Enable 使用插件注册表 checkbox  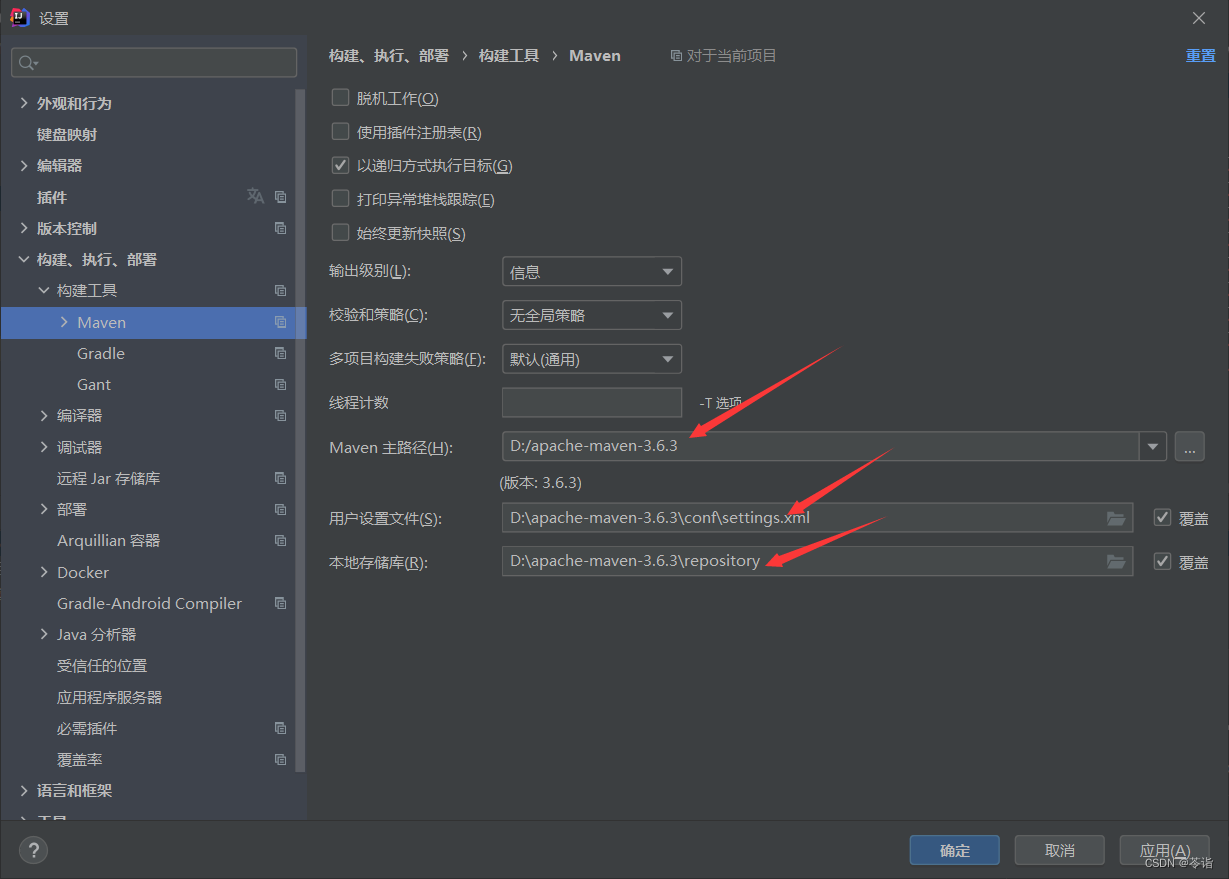click(340, 131)
